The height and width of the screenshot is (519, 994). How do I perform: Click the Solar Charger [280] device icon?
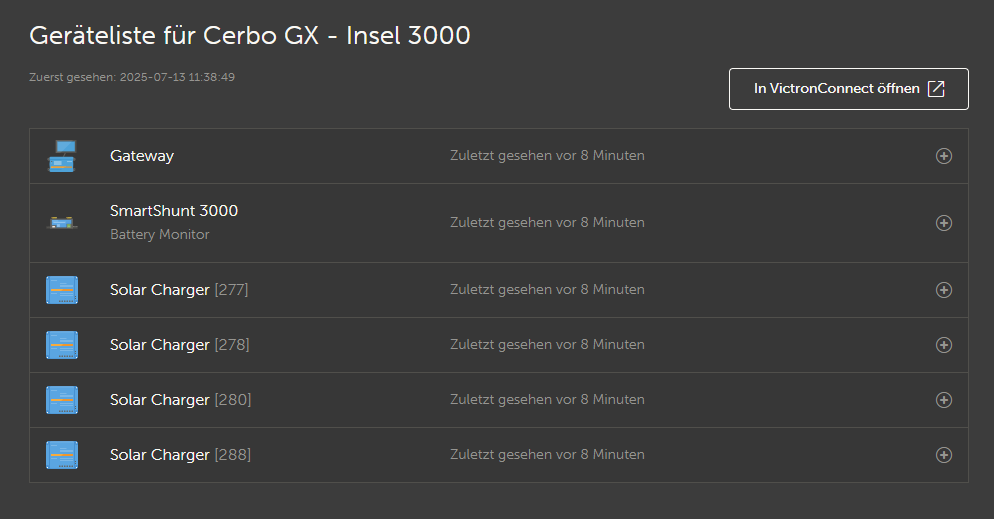62,400
